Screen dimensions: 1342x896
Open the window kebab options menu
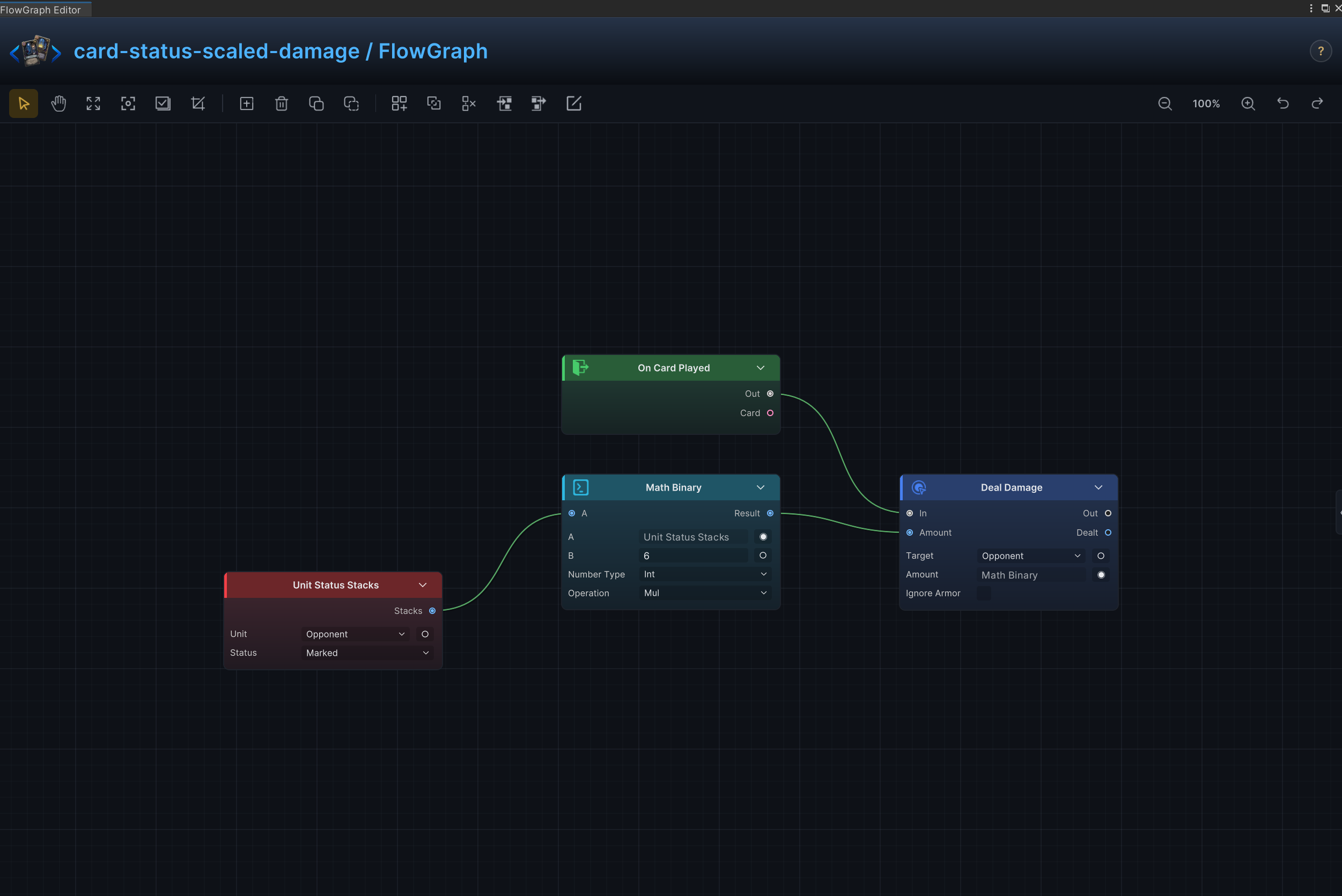click(x=1311, y=8)
